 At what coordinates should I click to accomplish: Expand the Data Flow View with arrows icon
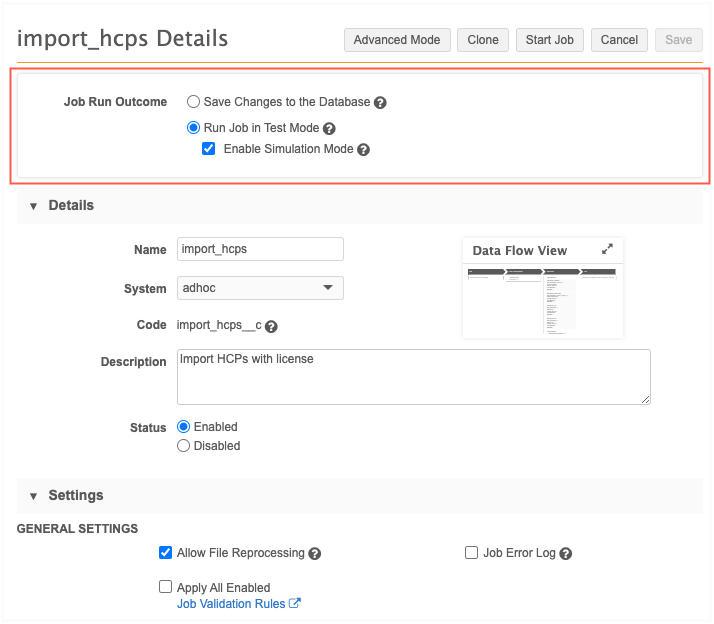607,250
